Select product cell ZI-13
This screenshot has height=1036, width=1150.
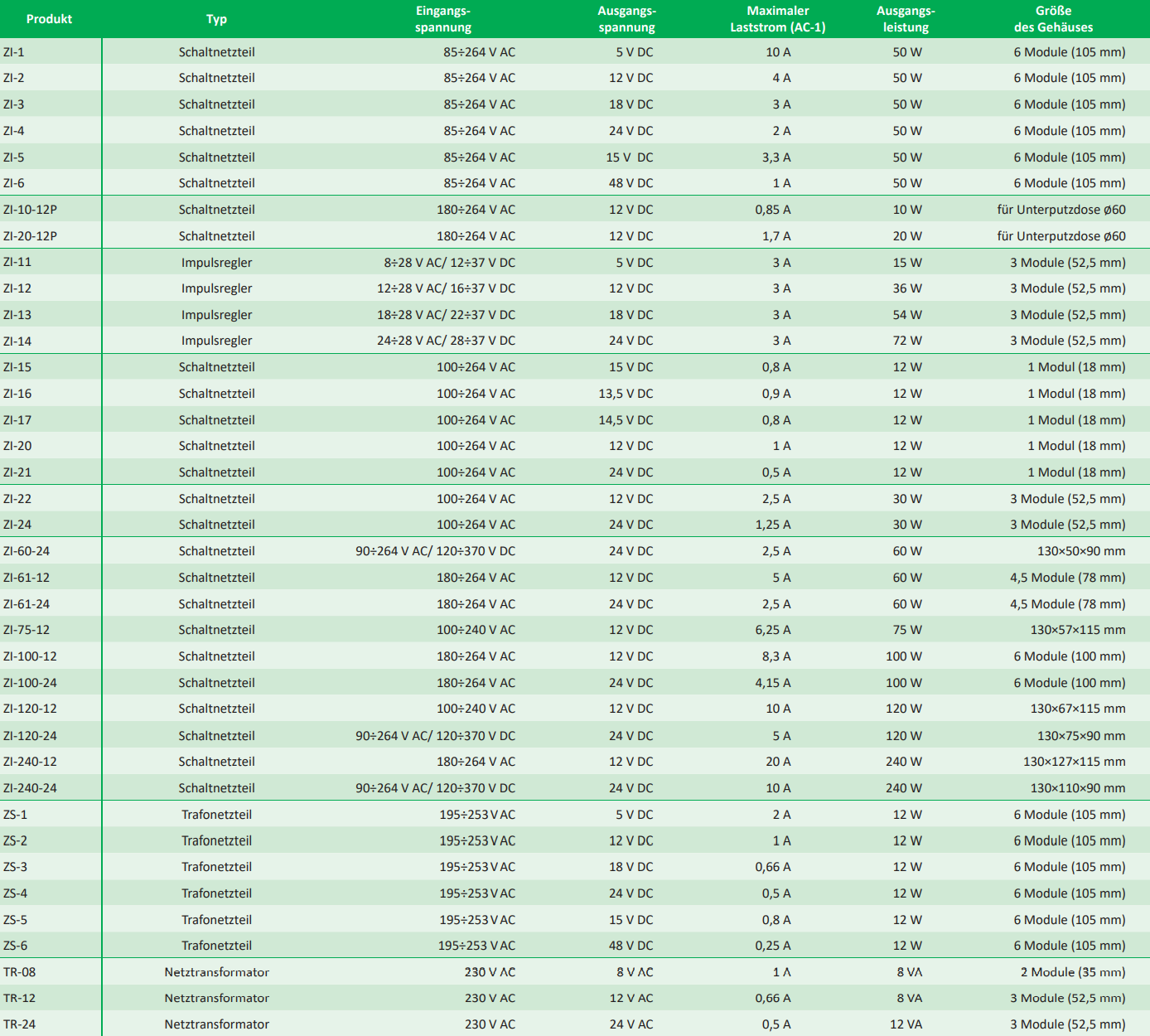[17, 315]
